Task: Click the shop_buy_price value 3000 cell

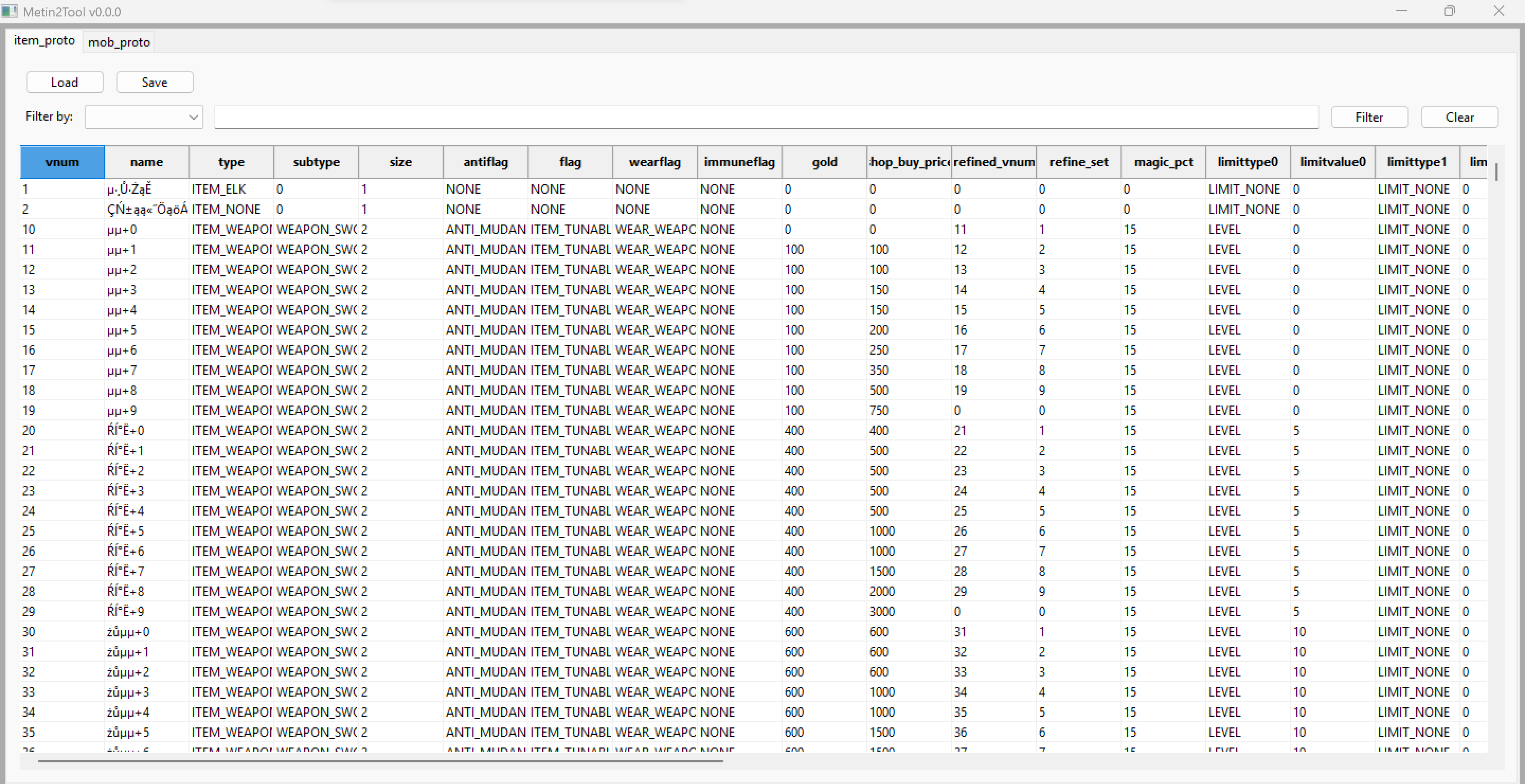Action: pyautogui.click(x=908, y=612)
